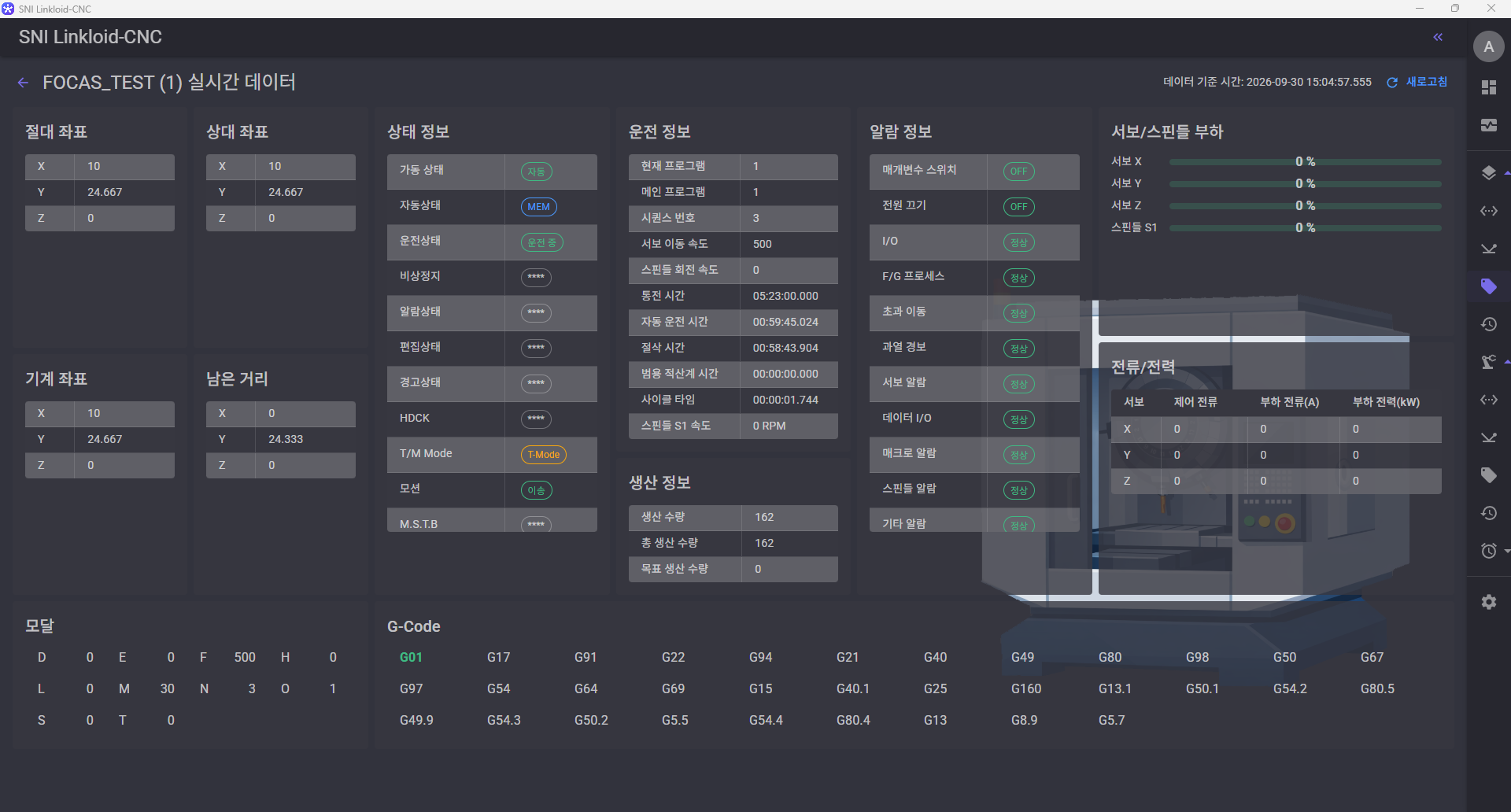Click the 서보 X load progress bar

1305,161
